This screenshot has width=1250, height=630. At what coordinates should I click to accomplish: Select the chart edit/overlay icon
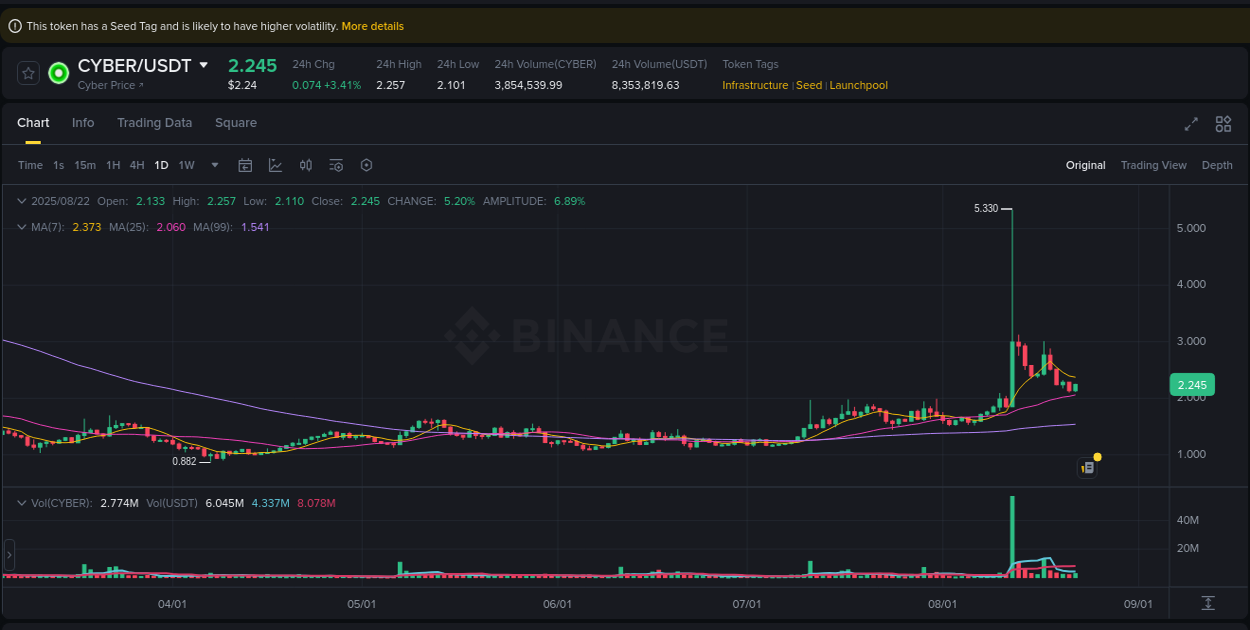point(275,165)
